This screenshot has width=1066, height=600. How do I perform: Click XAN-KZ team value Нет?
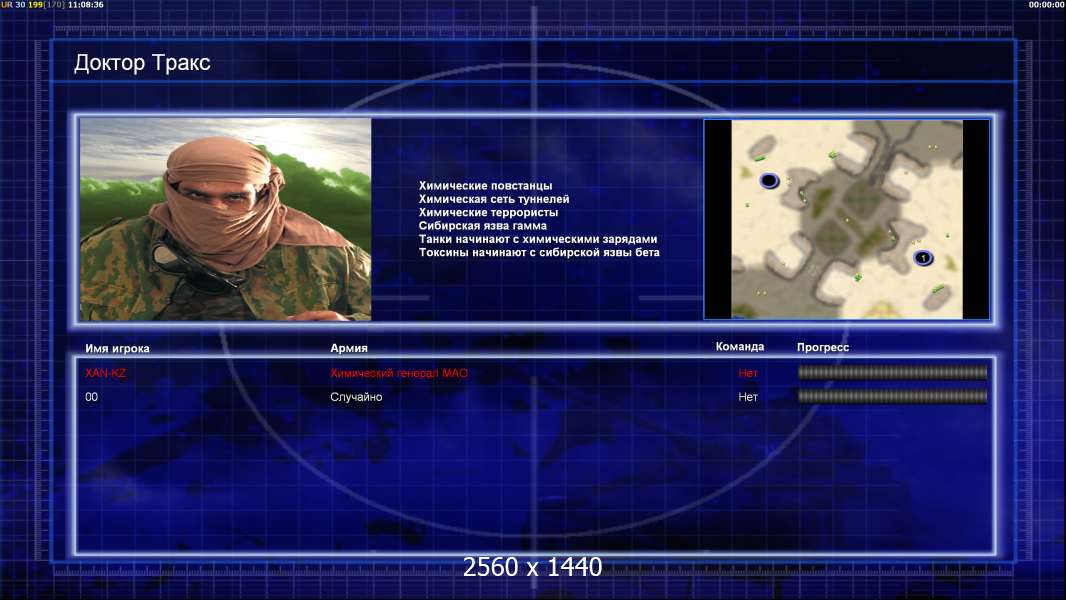point(748,373)
